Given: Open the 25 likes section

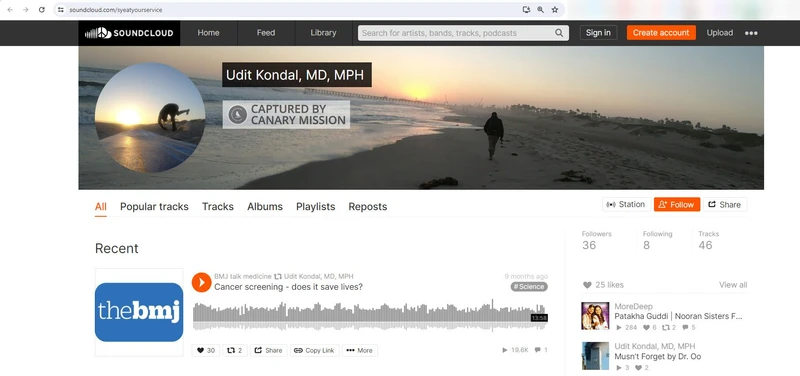Looking at the screenshot, I should (x=603, y=285).
